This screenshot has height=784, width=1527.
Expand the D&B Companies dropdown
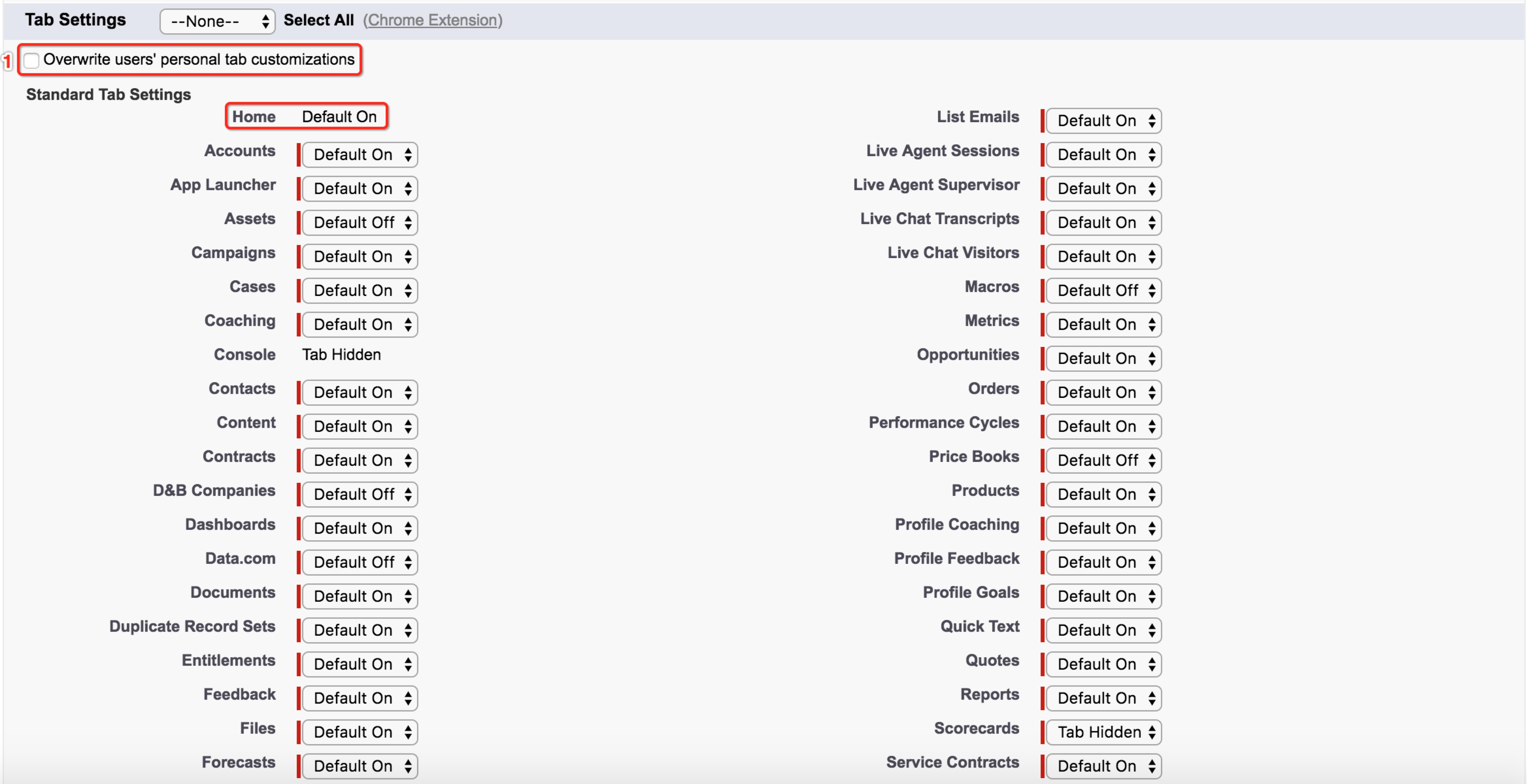click(x=360, y=494)
